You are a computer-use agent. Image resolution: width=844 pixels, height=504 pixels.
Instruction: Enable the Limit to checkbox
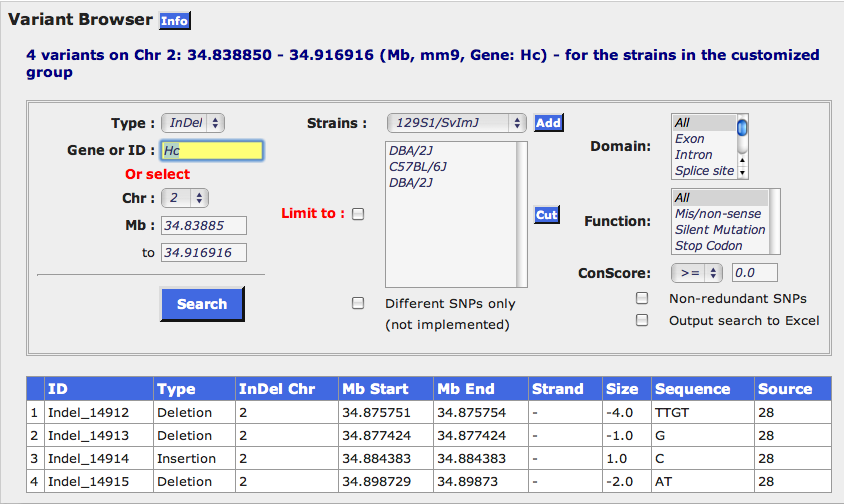pos(358,213)
